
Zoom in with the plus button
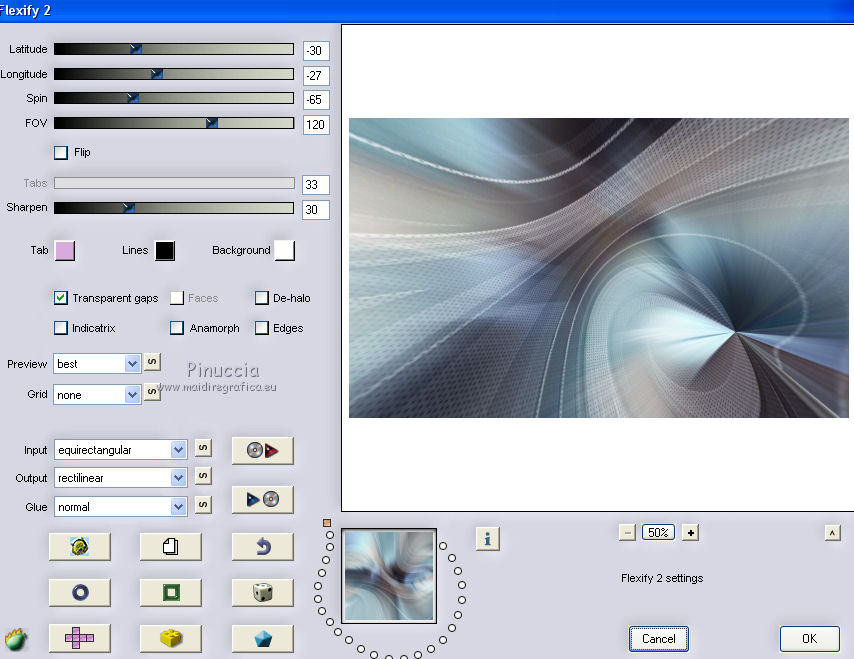tap(691, 533)
